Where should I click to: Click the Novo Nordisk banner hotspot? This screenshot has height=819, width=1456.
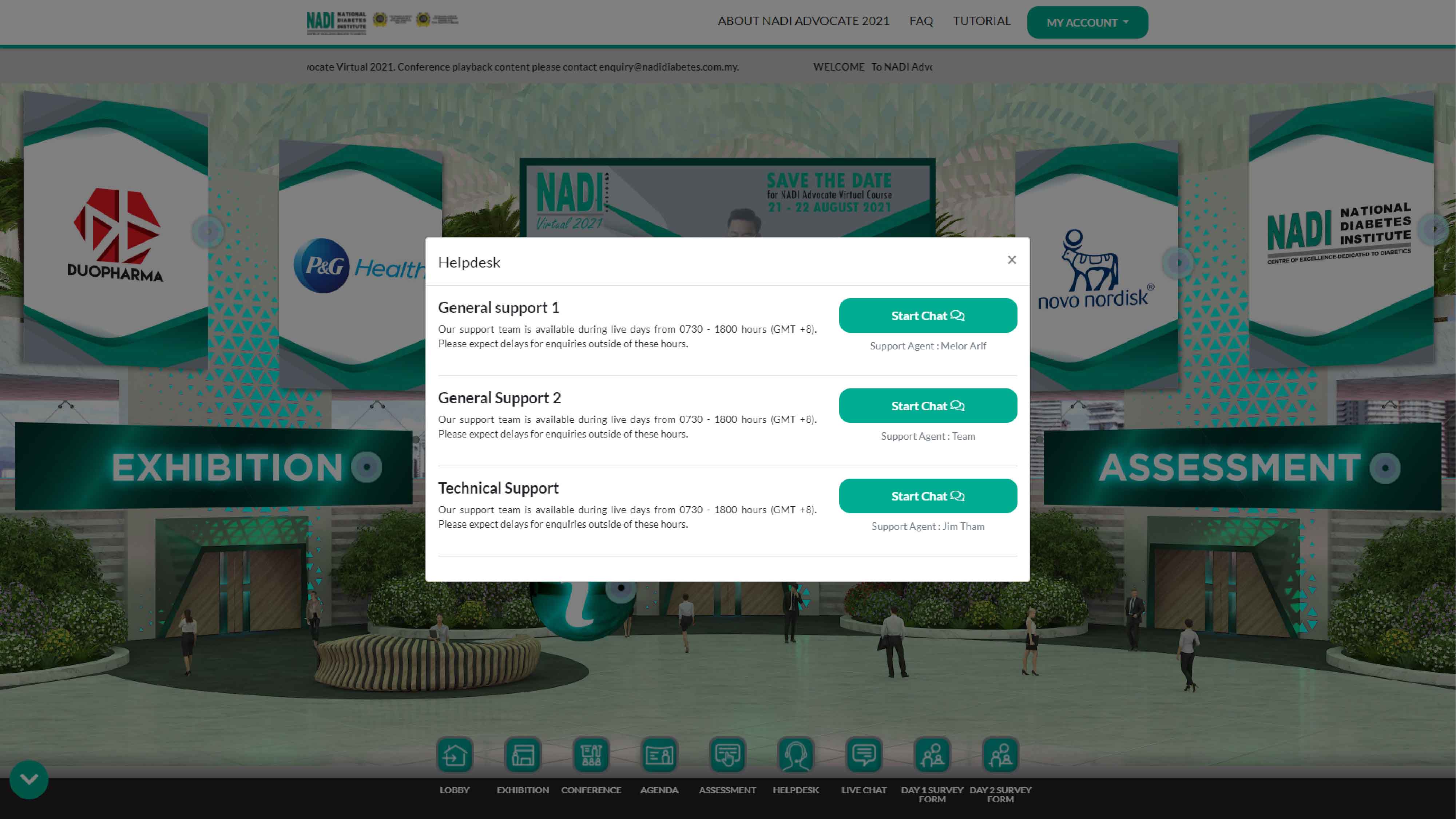pos(1178,262)
